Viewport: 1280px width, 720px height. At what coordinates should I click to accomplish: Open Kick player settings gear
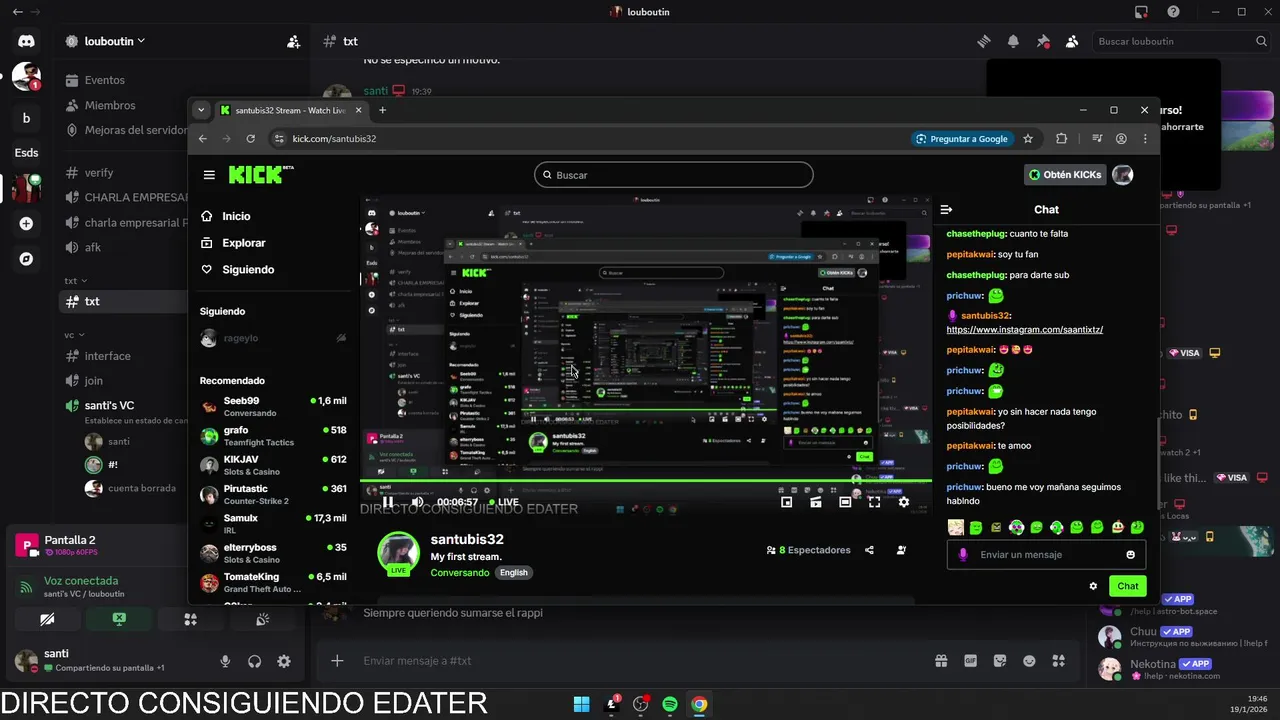pos(904,502)
